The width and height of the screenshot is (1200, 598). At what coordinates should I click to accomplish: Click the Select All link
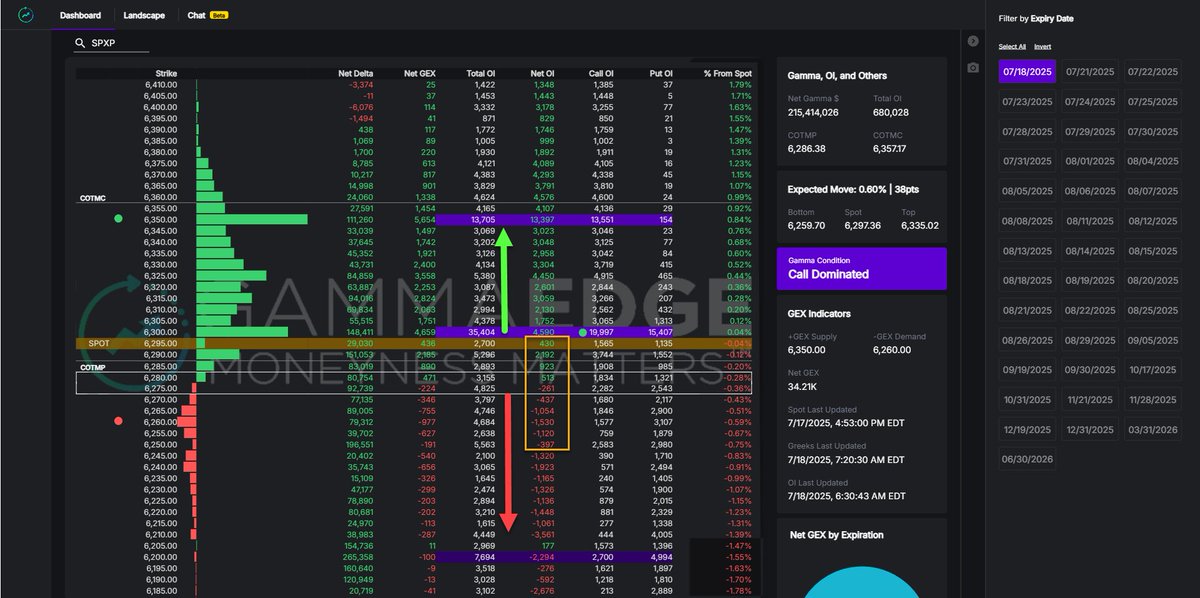pos(1012,46)
